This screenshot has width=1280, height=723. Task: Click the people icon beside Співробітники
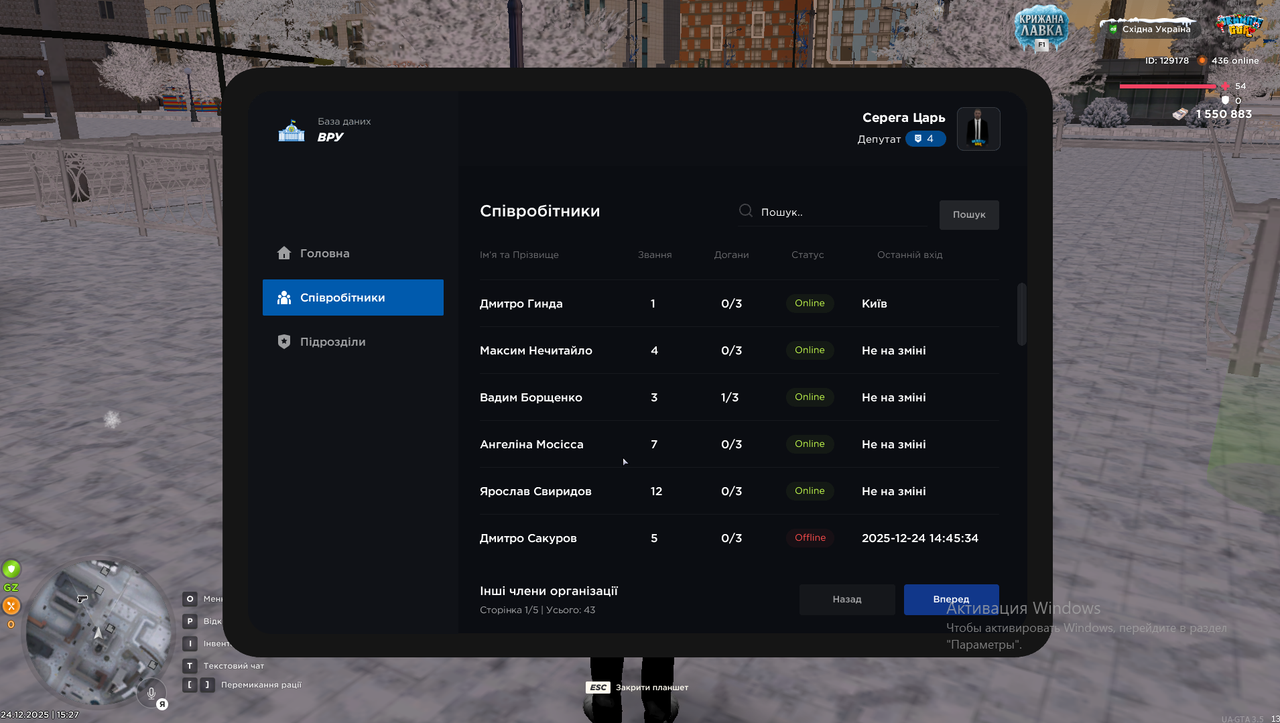coord(284,297)
